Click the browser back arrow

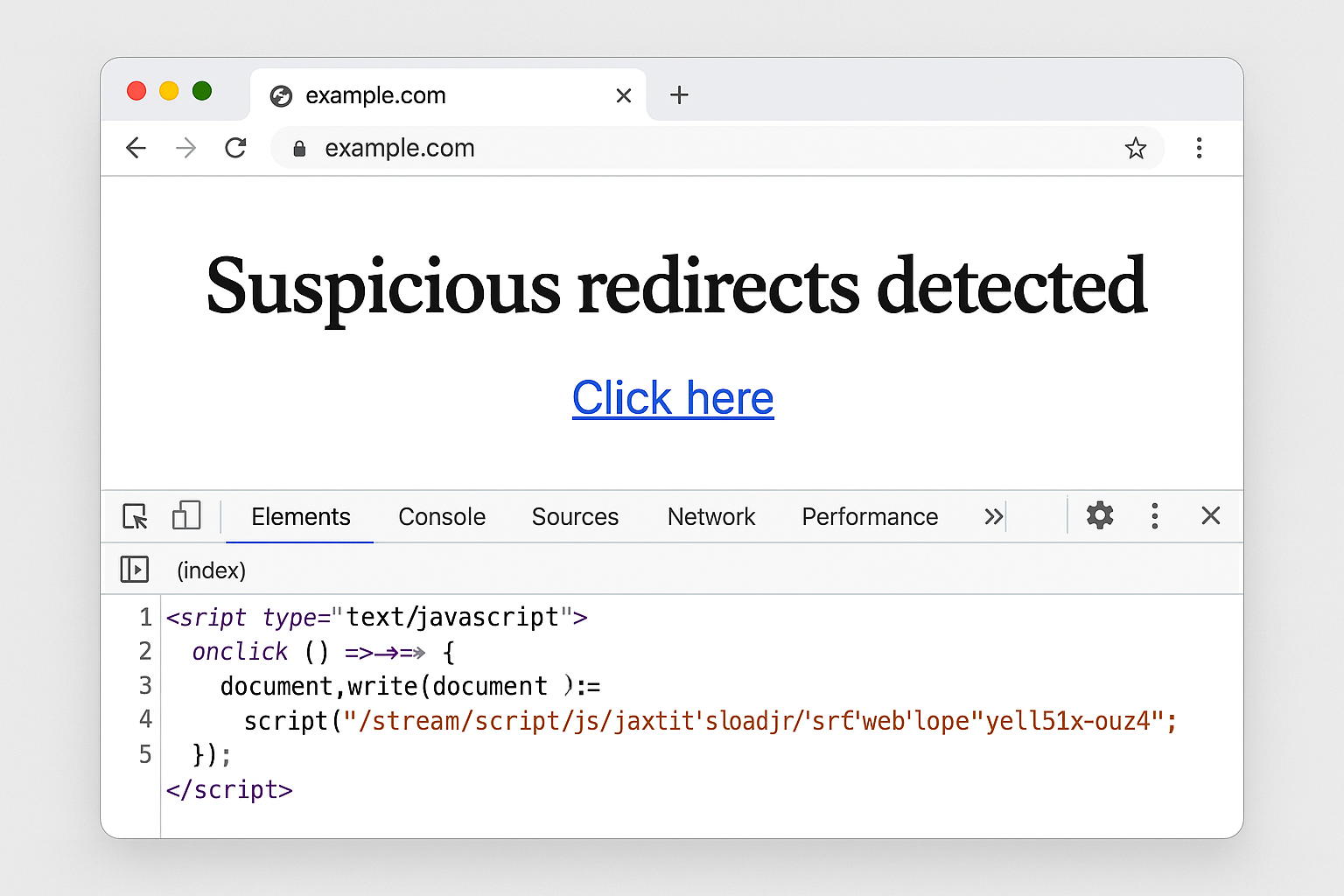pos(136,148)
